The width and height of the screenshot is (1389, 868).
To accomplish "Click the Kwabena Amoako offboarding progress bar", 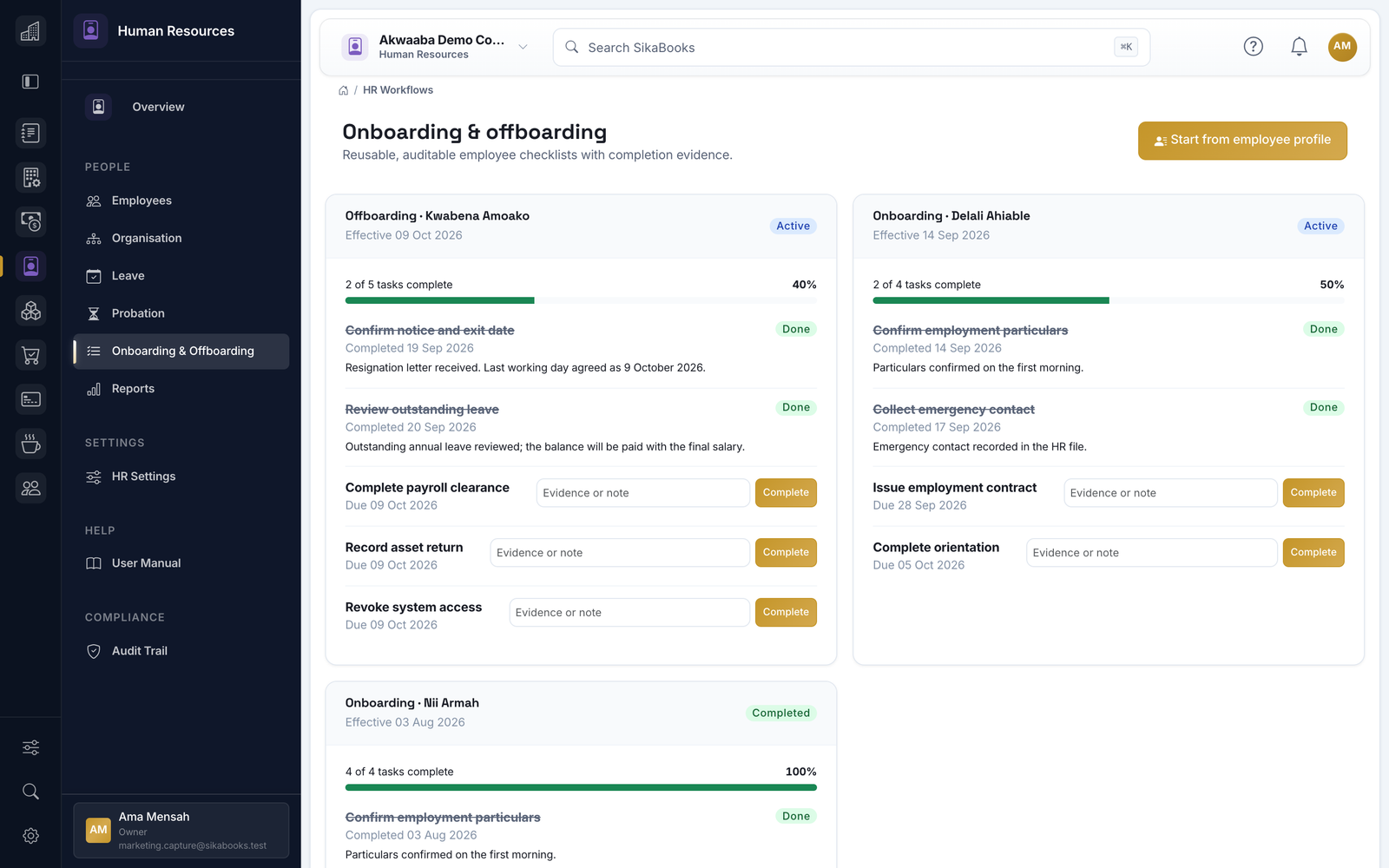I will (581, 300).
